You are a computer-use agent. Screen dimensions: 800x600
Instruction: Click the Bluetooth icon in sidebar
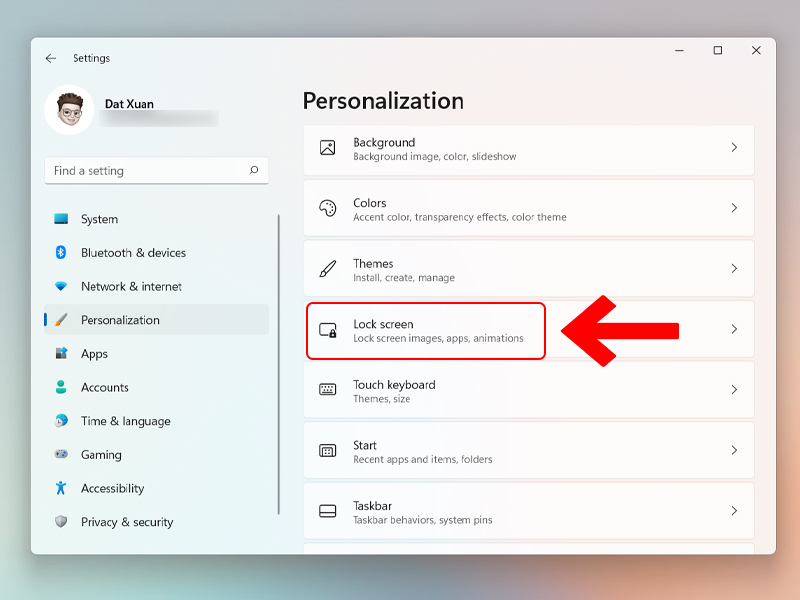click(x=61, y=253)
